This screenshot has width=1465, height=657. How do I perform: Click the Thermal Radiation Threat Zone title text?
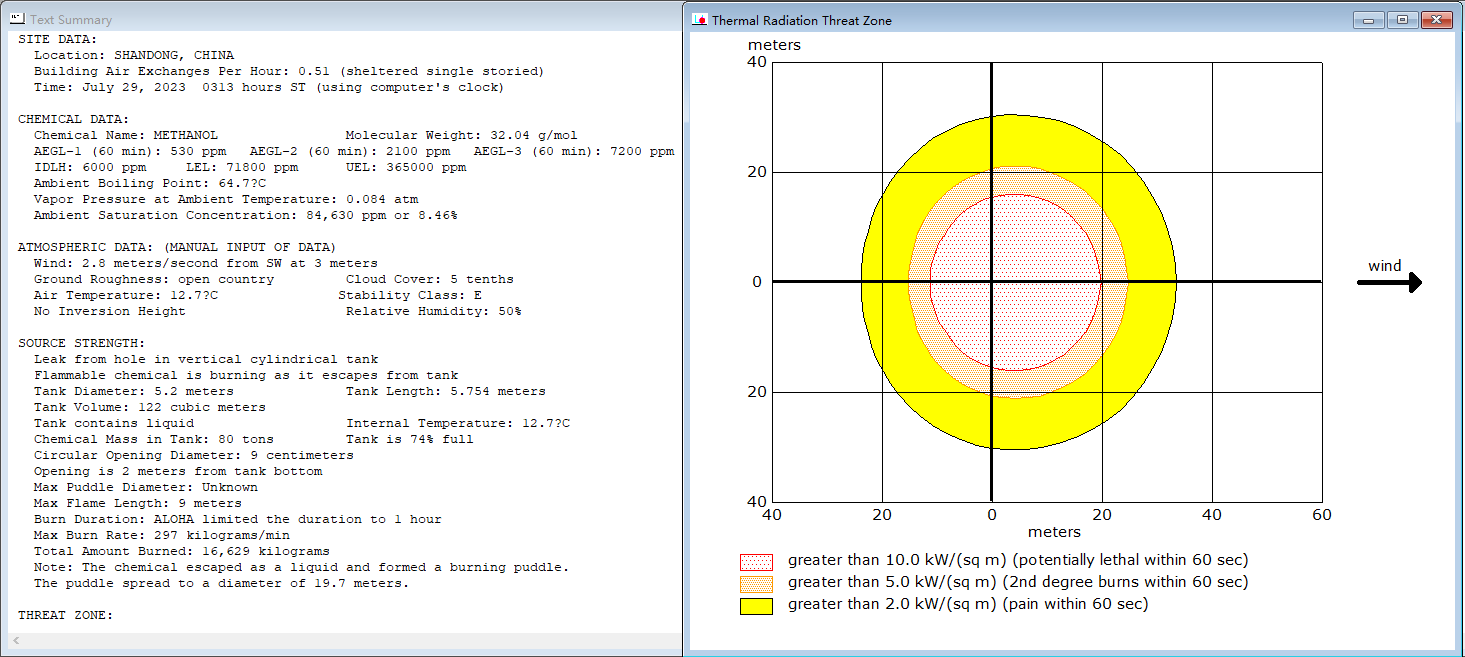[801, 20]
